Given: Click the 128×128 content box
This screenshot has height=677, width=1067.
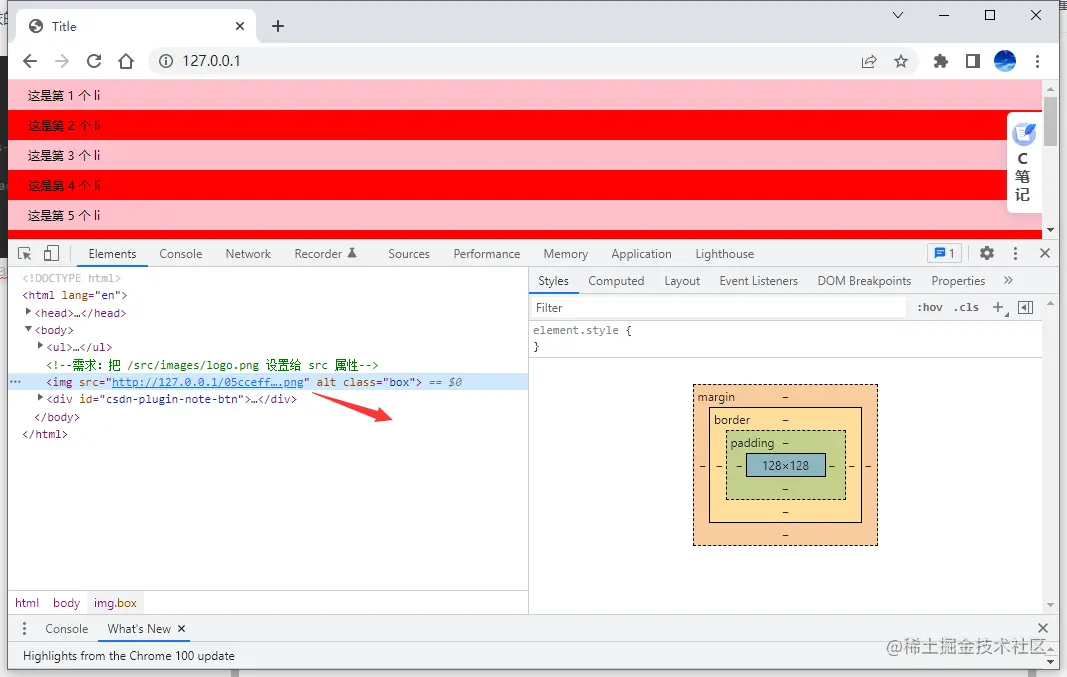Looking at the screenshot, I should 786,465.
